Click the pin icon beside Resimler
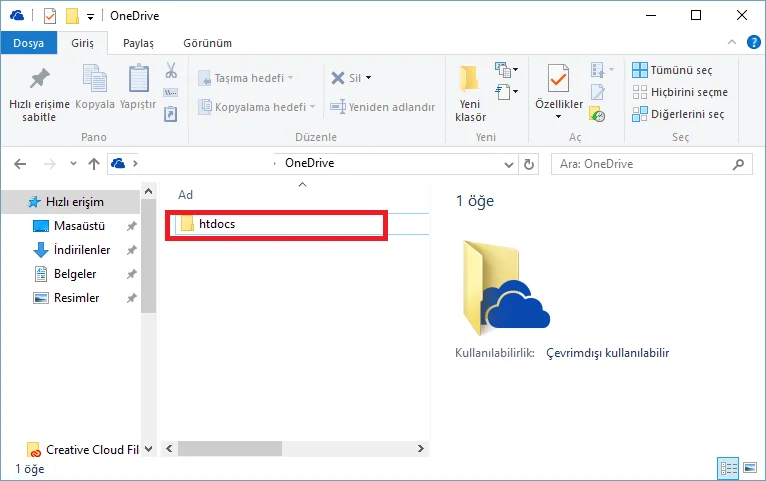This screenshot has width=766, height=481. coord(131,298)
